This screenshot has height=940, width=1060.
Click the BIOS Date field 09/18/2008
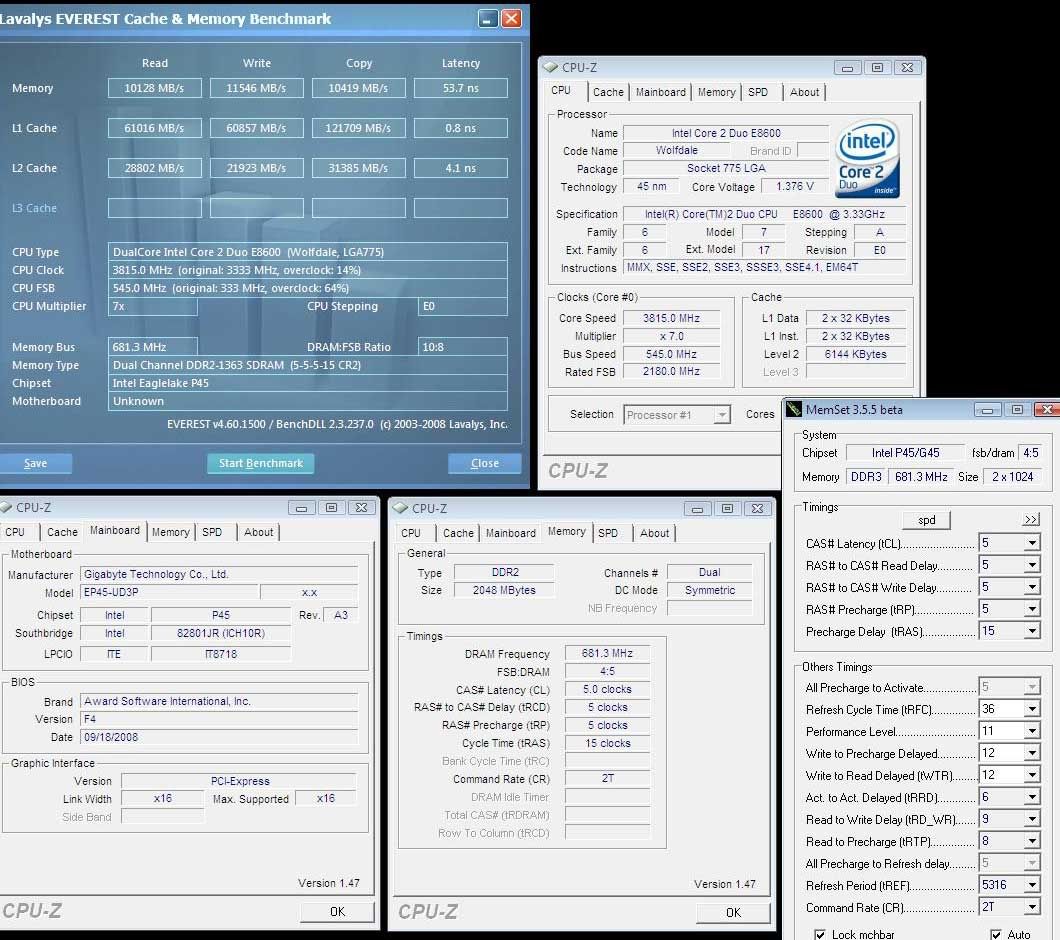tap(219, 737)
